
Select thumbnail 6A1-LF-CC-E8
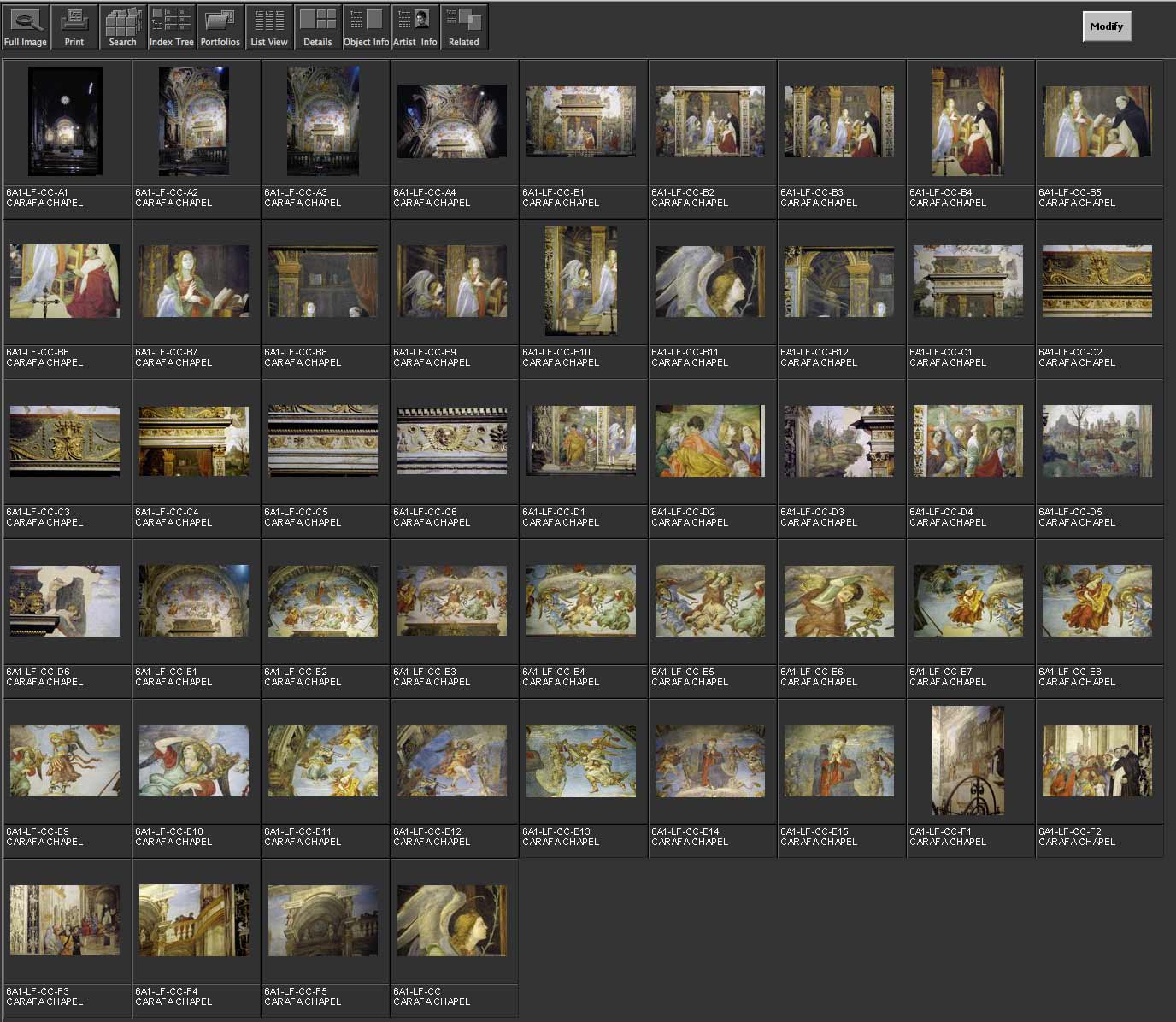click(x=1097, y=601)
